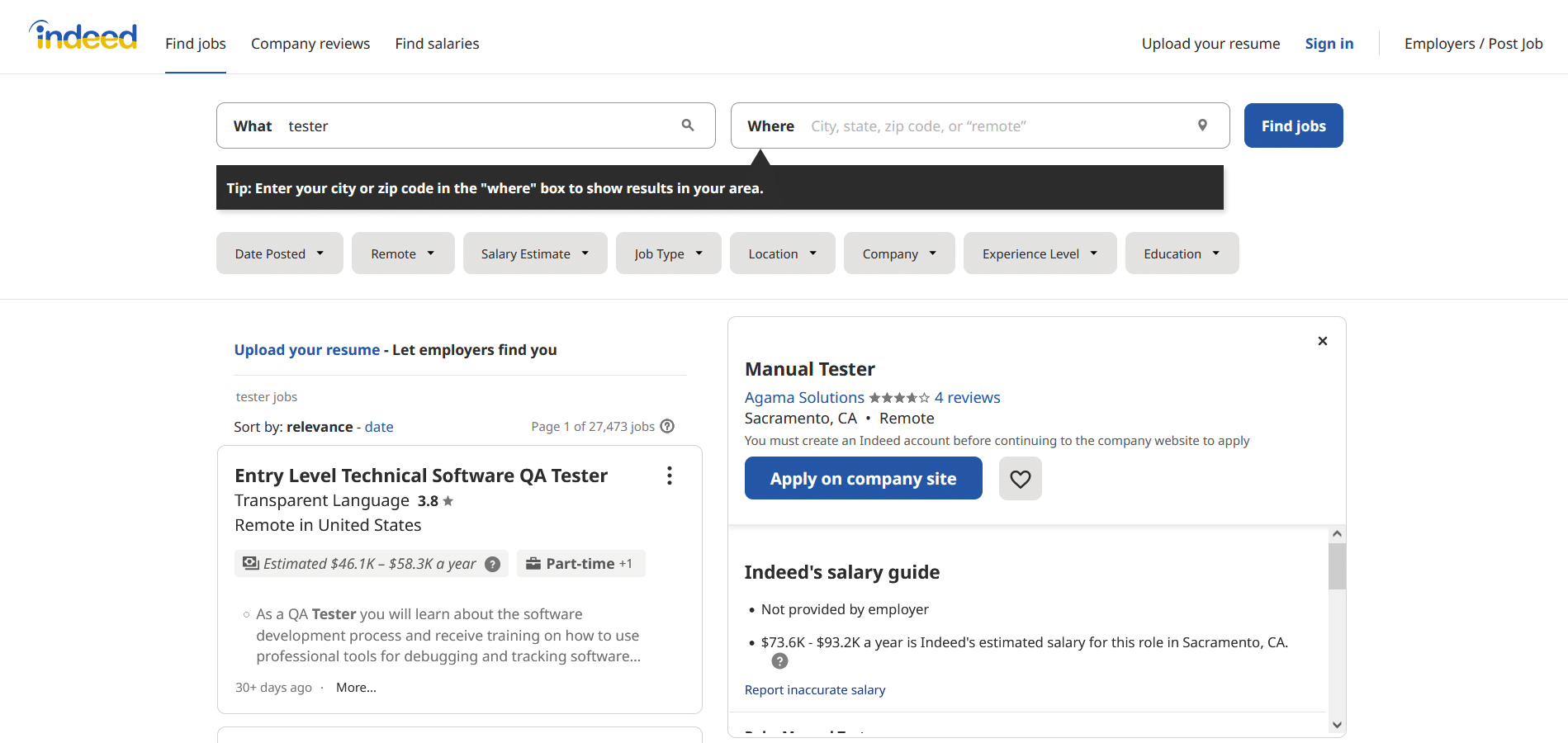1568x743 pixels.
Task: Click the Indeed's salary guide heading
Action: (x=842, y=572)
